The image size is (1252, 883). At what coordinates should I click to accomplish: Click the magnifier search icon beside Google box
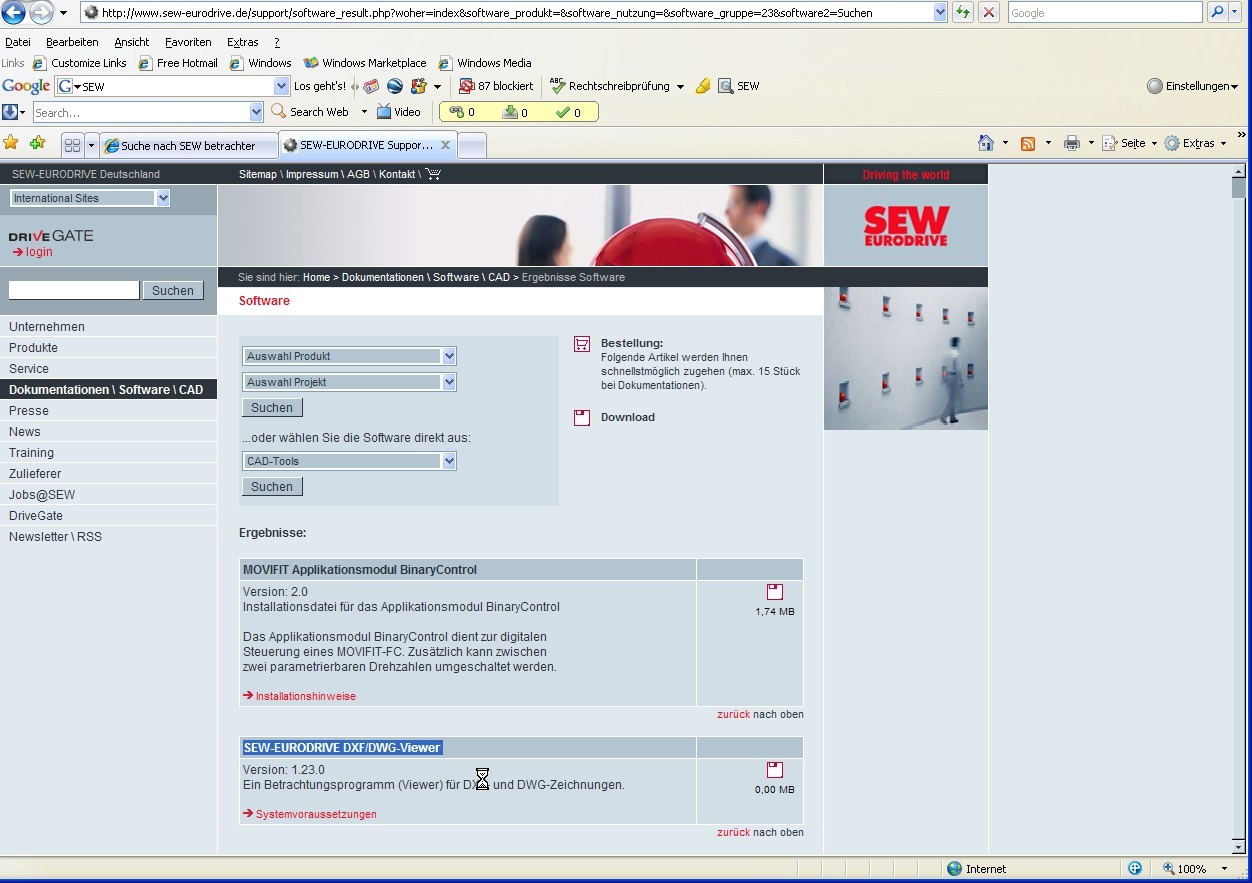pos(1217,13)
